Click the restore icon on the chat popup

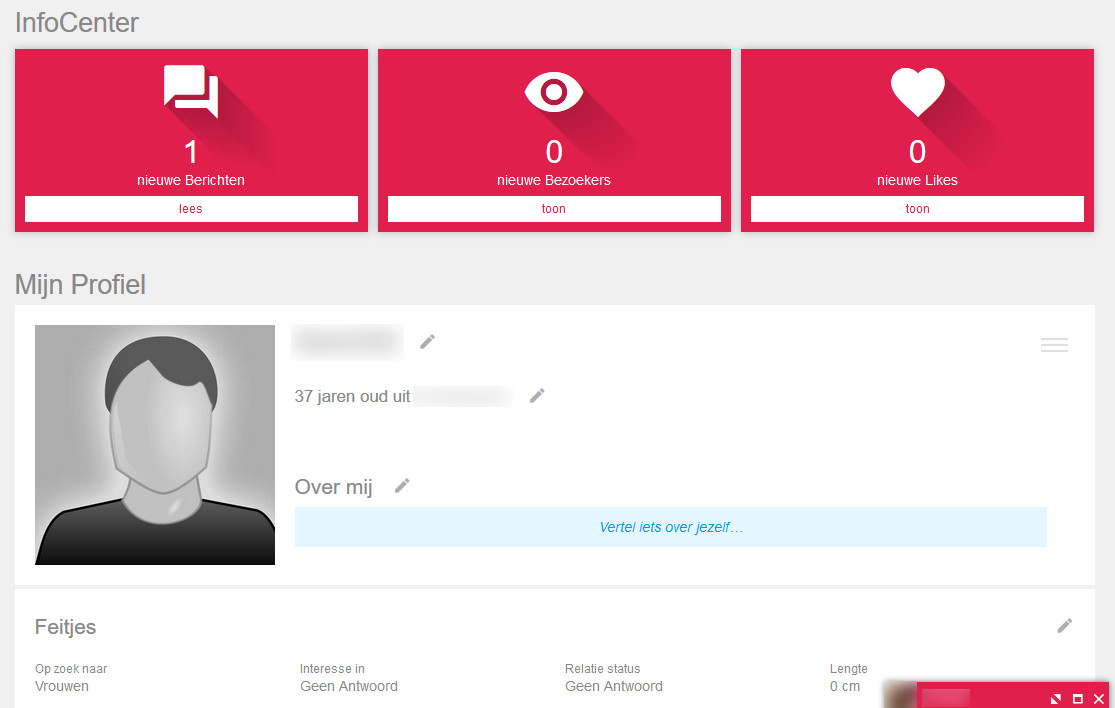pyautogui.click(x=1055, y=698)
